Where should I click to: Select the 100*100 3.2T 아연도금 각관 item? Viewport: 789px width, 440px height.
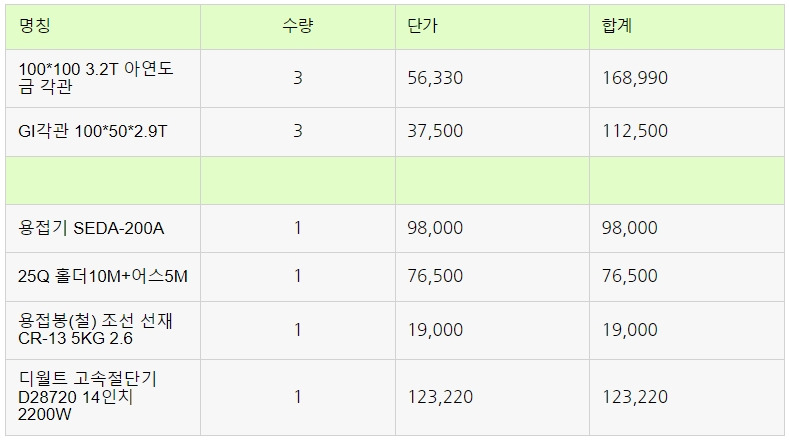click(96, 78)
